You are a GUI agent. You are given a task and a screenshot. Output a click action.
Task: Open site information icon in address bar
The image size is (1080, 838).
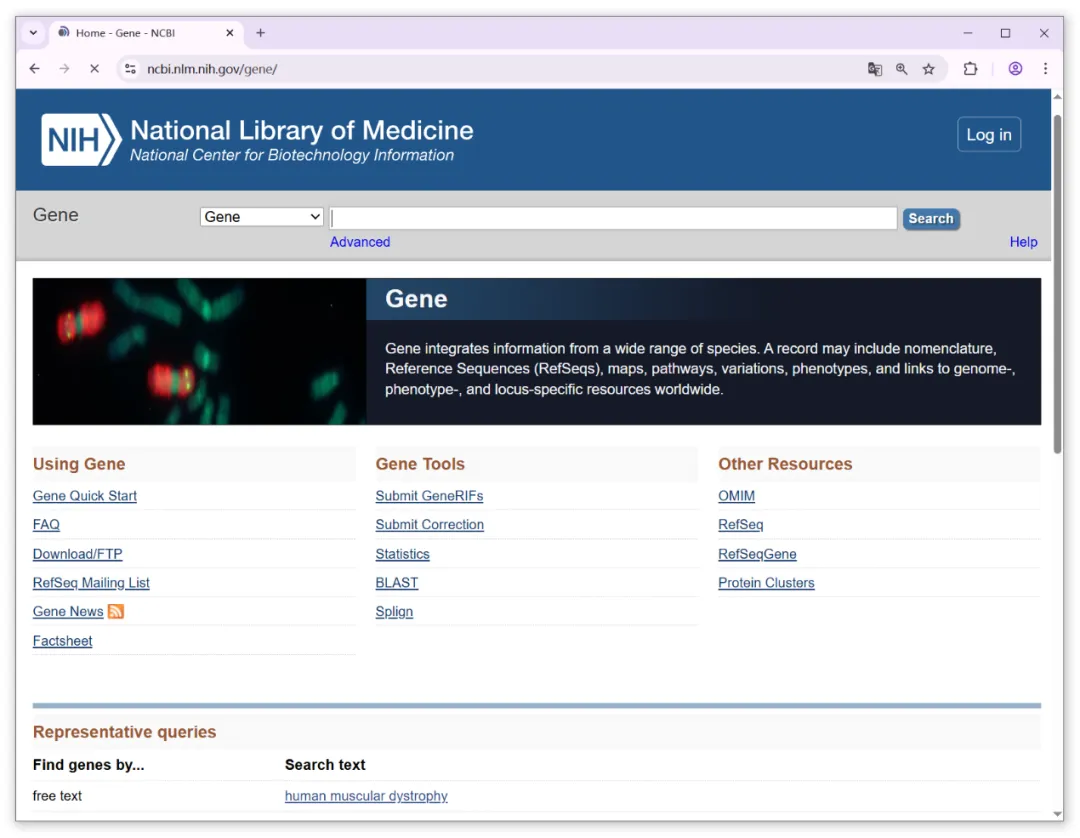pyautogui.click(x=130, y=69)
